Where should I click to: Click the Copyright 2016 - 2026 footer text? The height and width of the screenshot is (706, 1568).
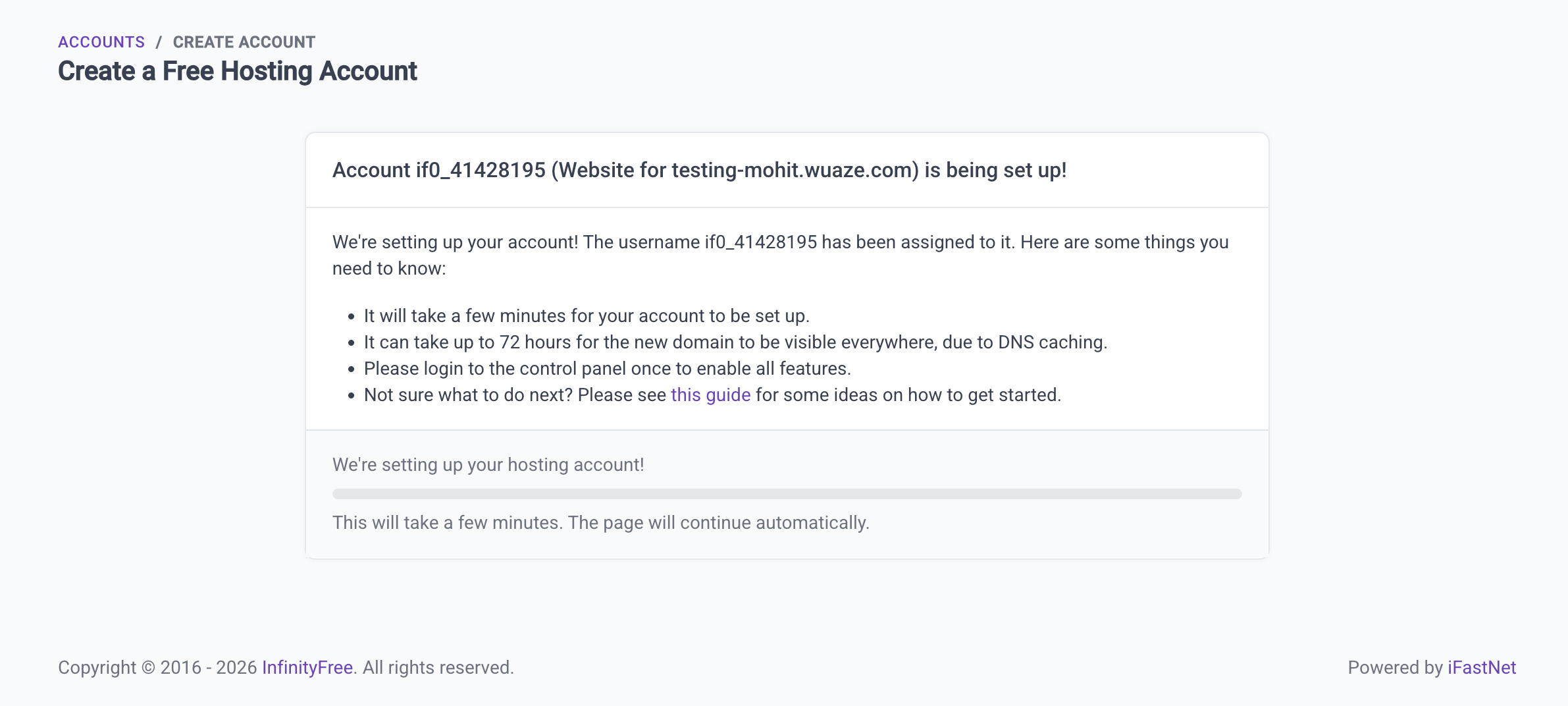tap(157, 668)
